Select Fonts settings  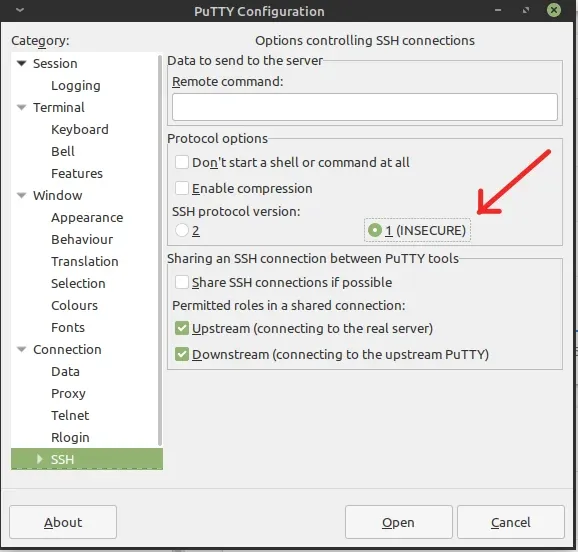point(68,327)
